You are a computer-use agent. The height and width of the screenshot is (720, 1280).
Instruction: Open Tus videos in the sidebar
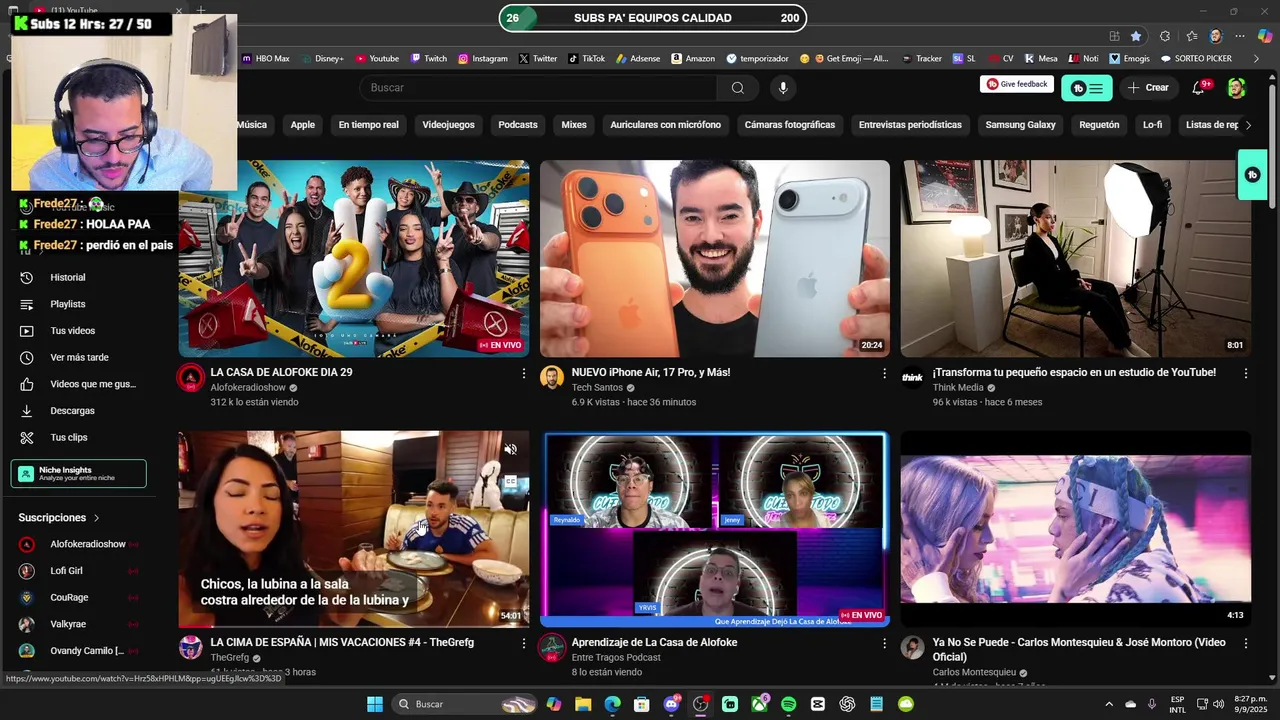point(72,331)
